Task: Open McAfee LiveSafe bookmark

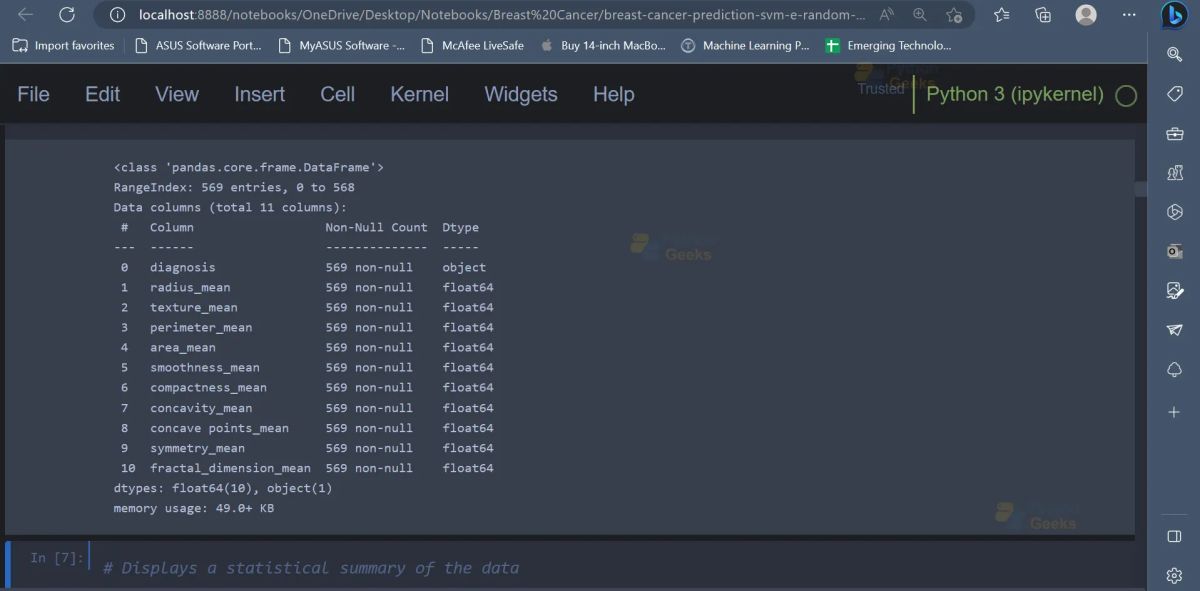Action: 473,46
